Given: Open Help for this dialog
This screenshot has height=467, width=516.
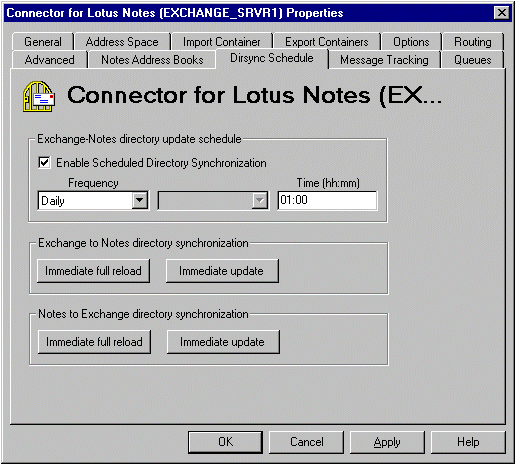Looking at the screenshot, I should coord(468,442).
